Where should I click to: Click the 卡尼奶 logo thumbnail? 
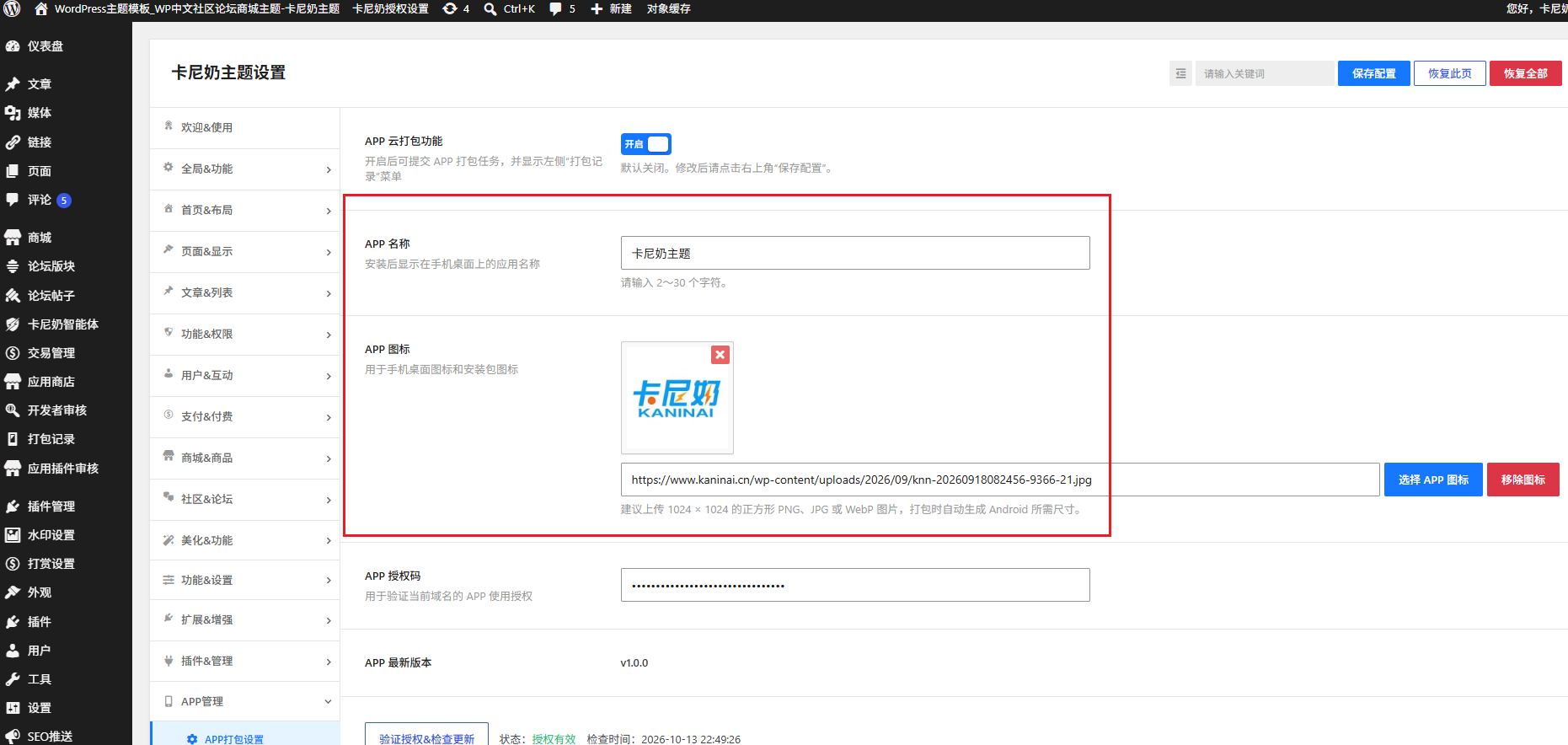pos(677,398)
